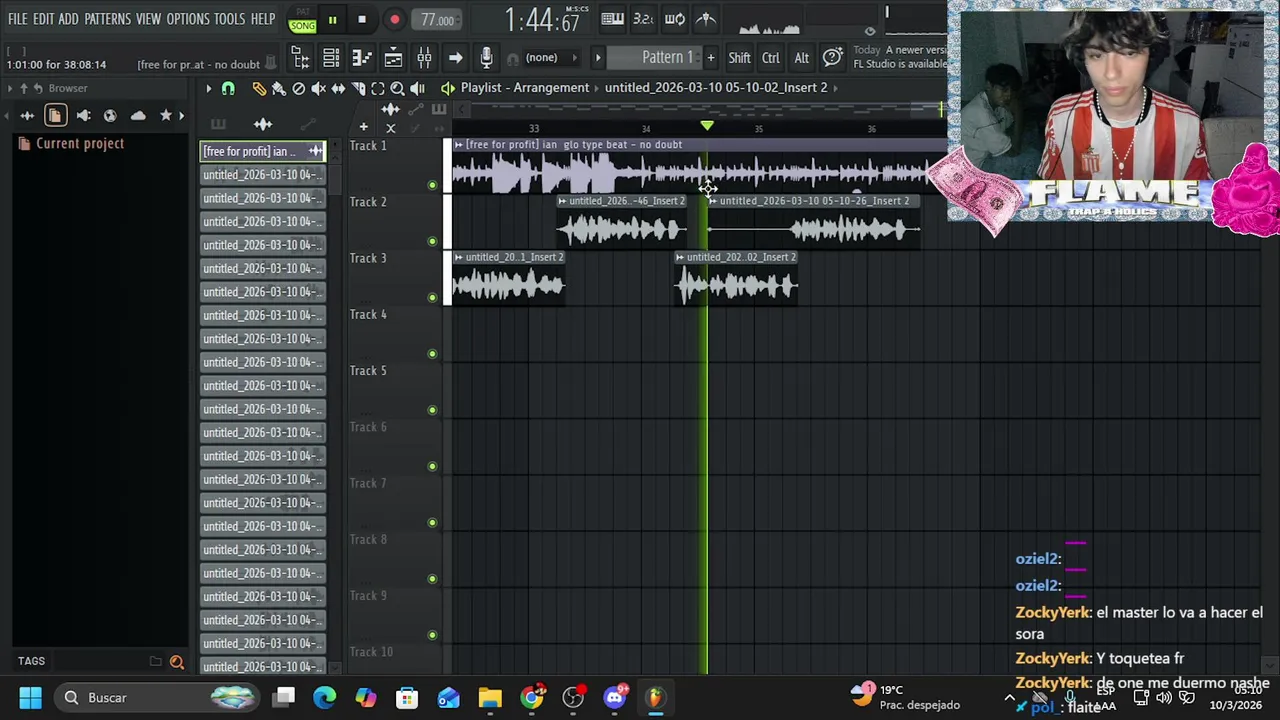1280x720 pixels.
Task: Mute Track 1 with its green dot
Action: pyautogui.click(x=432, y=185)
